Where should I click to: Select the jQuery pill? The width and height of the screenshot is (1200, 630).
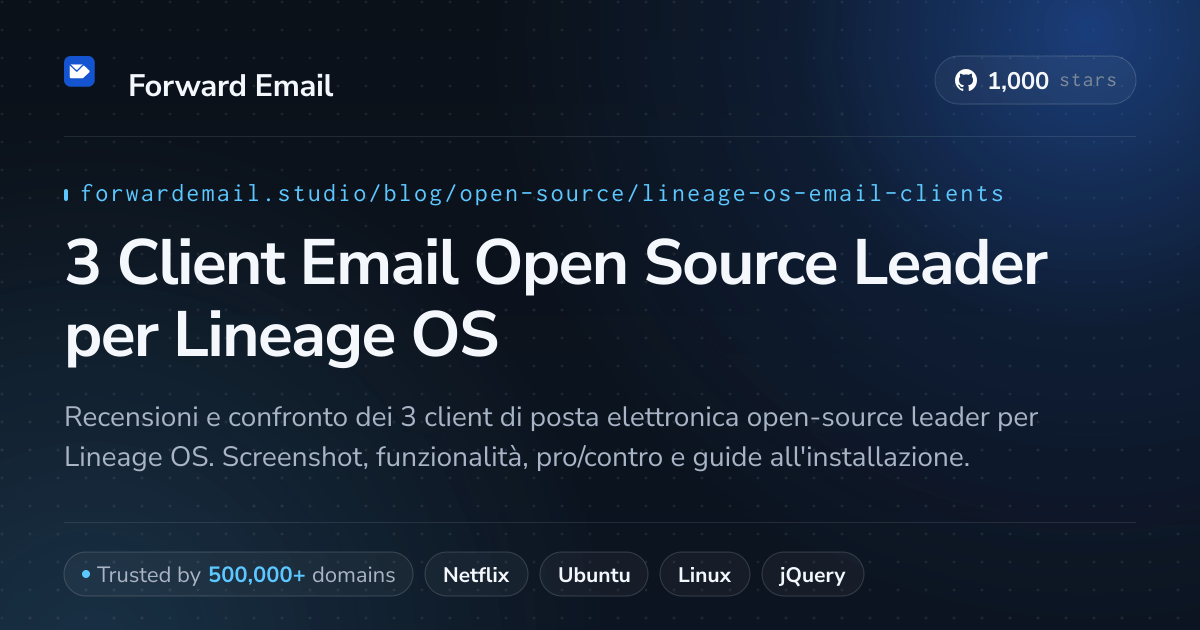point(812,575)
